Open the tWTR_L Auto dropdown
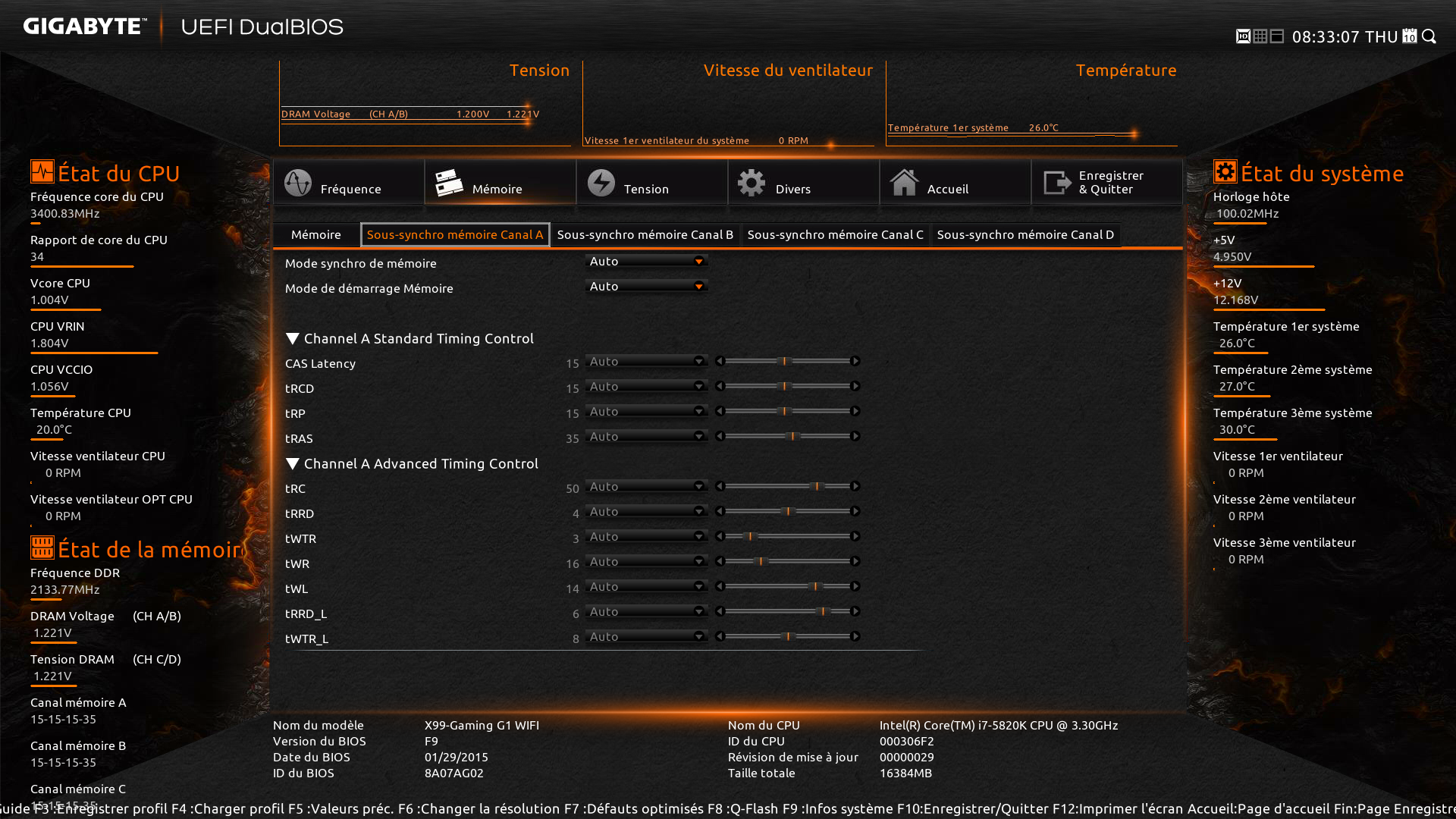This screenshot has height=819, width=1456. coord(646,636)
